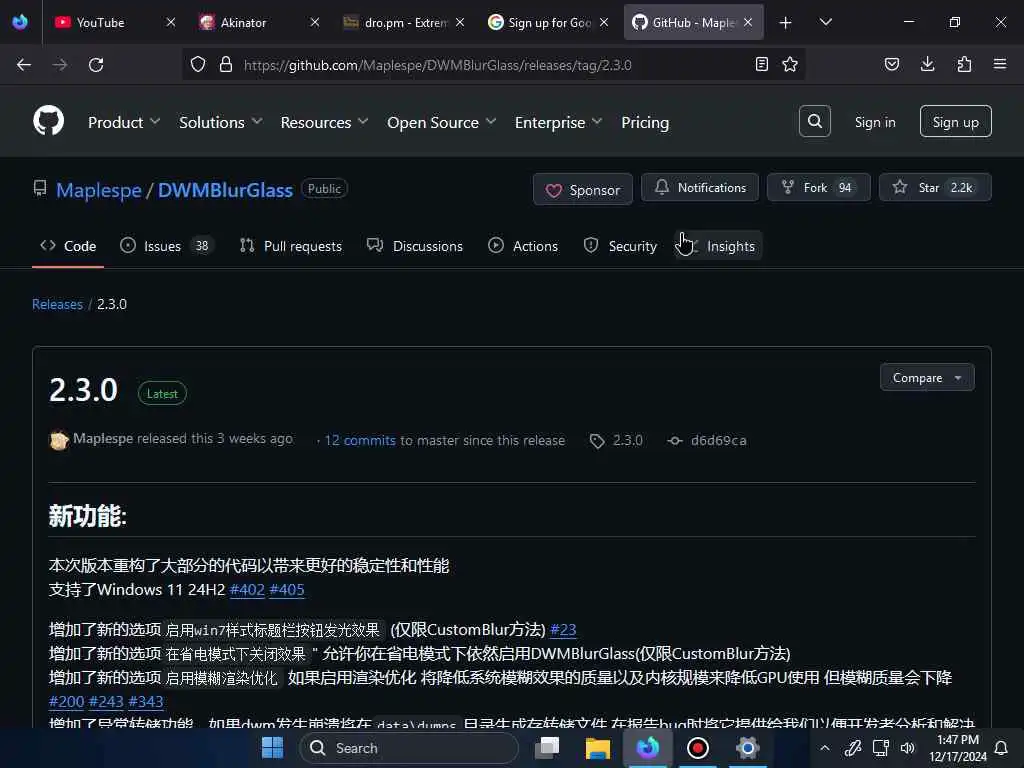Open the notification bell in system tray
This screenshot has width=1024, height=768.
tap(1001, 748)
